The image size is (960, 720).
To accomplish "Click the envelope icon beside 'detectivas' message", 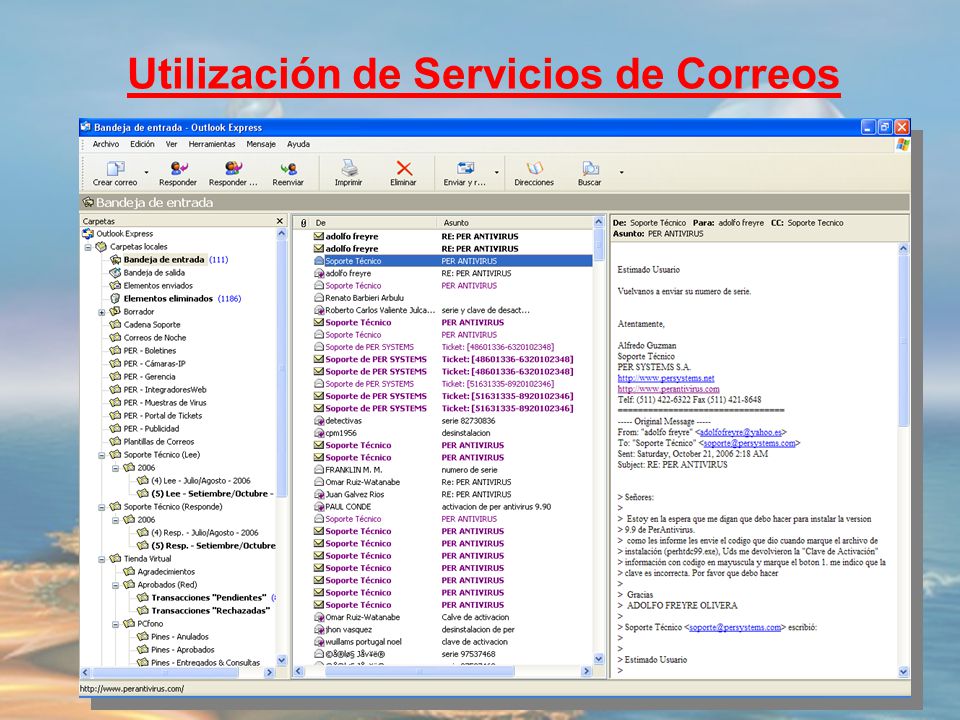I will [318, 421].
